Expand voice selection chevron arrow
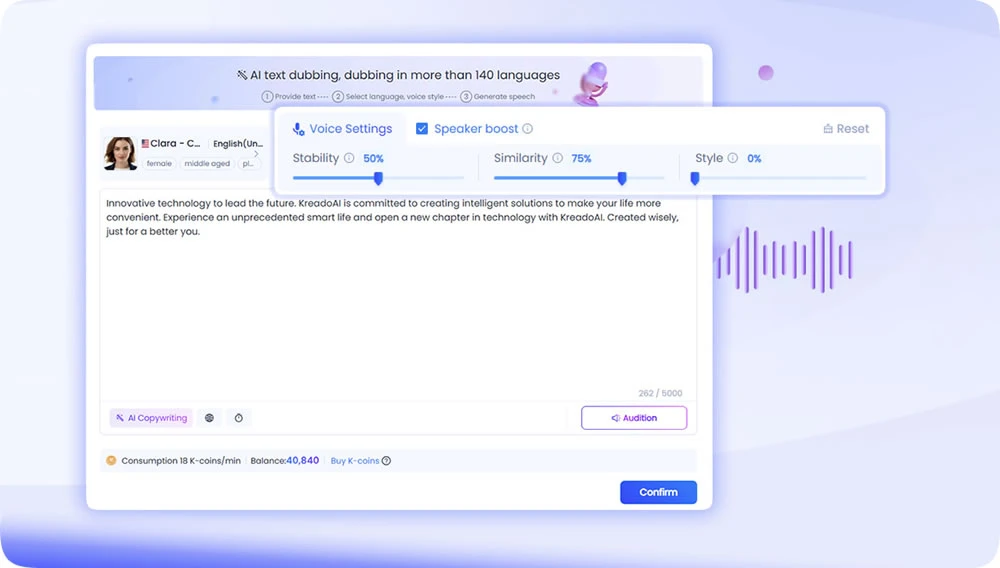The height and width of the screenshot is (568, 1000). point(256,154)
